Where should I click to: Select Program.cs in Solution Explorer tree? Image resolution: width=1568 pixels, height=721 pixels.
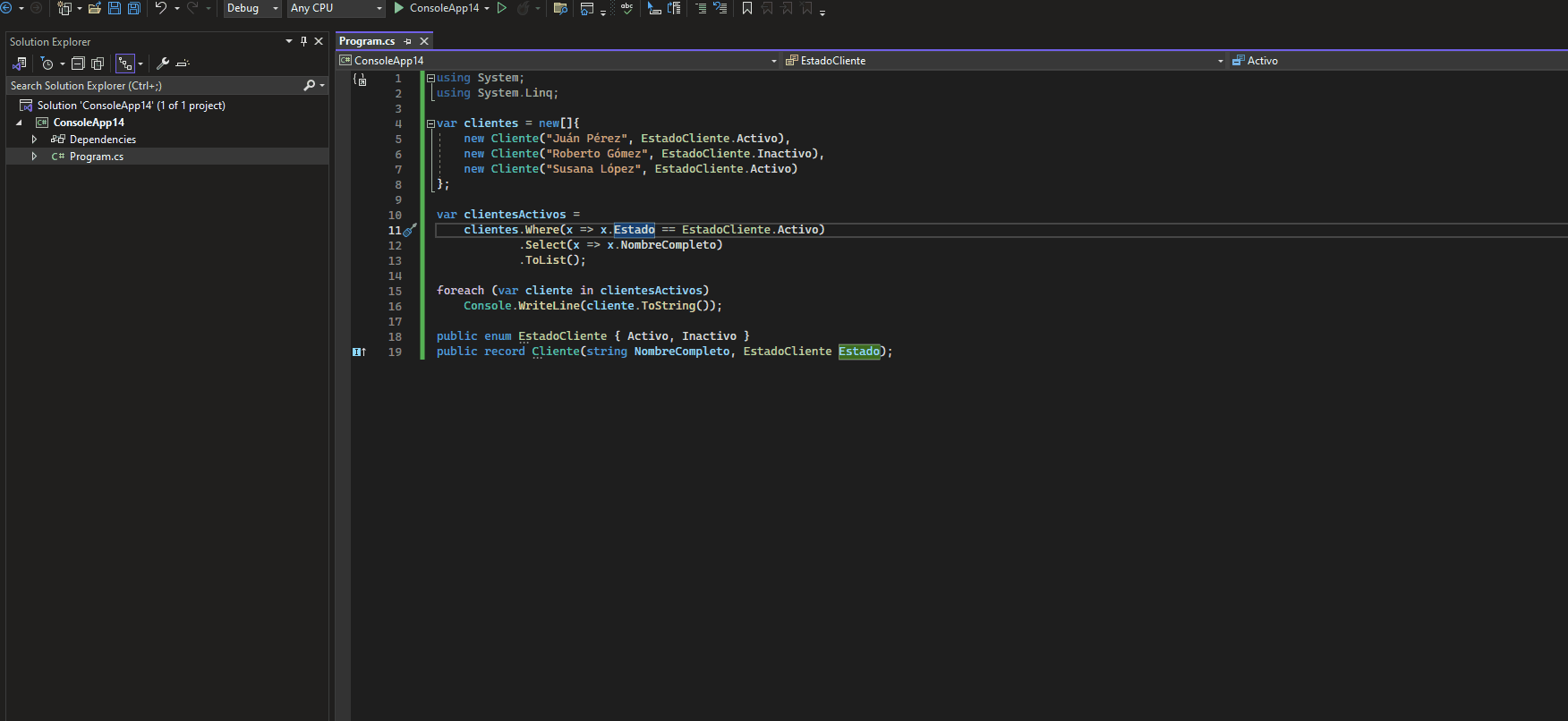click(97, 157)
